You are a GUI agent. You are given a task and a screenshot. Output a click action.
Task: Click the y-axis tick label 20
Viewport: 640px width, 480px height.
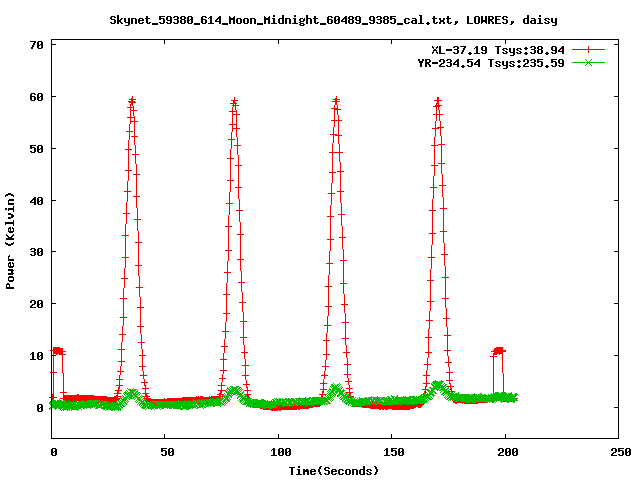37,304
